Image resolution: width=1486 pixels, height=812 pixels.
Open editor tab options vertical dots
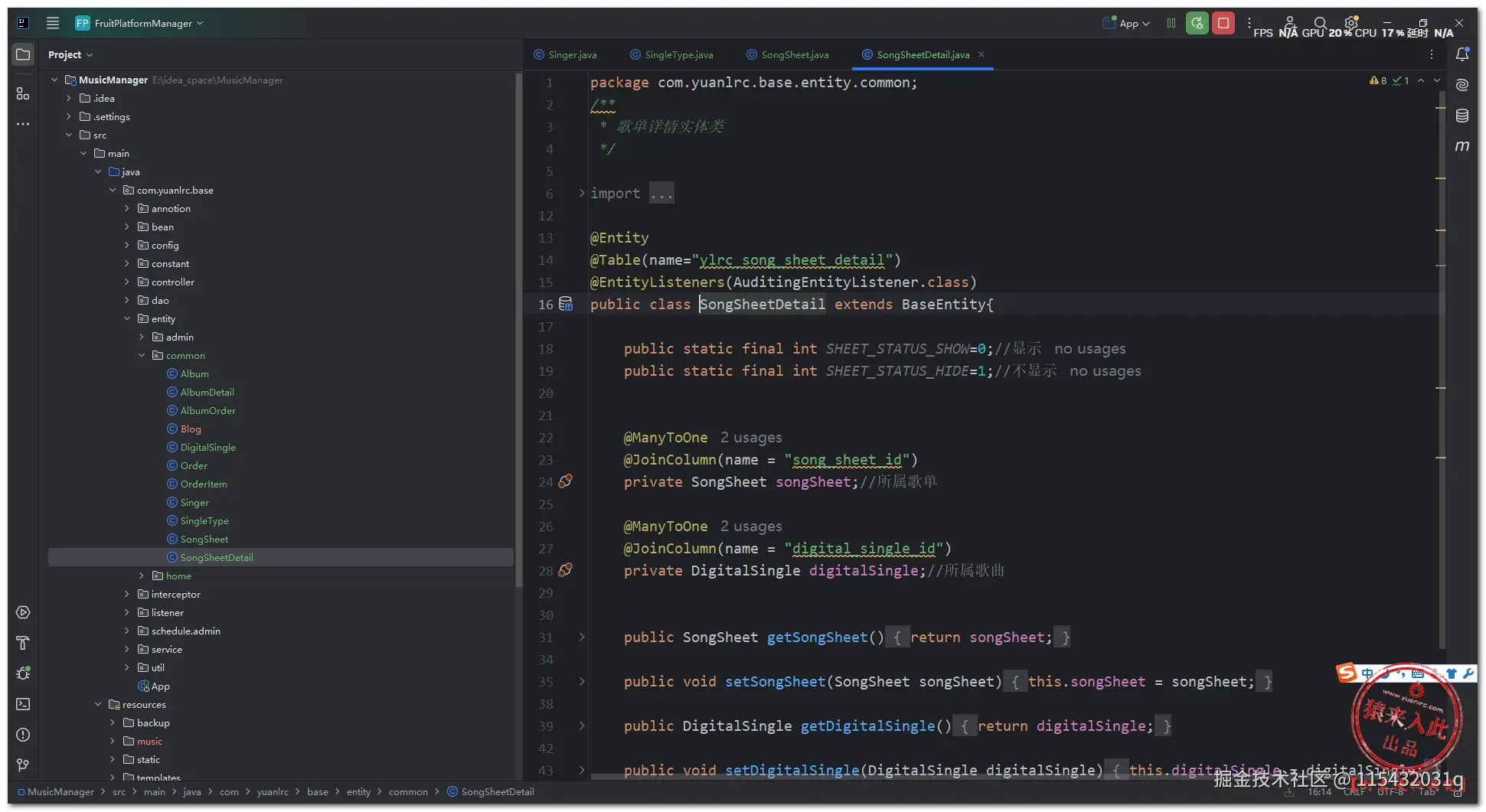(x=1432, y=54)
